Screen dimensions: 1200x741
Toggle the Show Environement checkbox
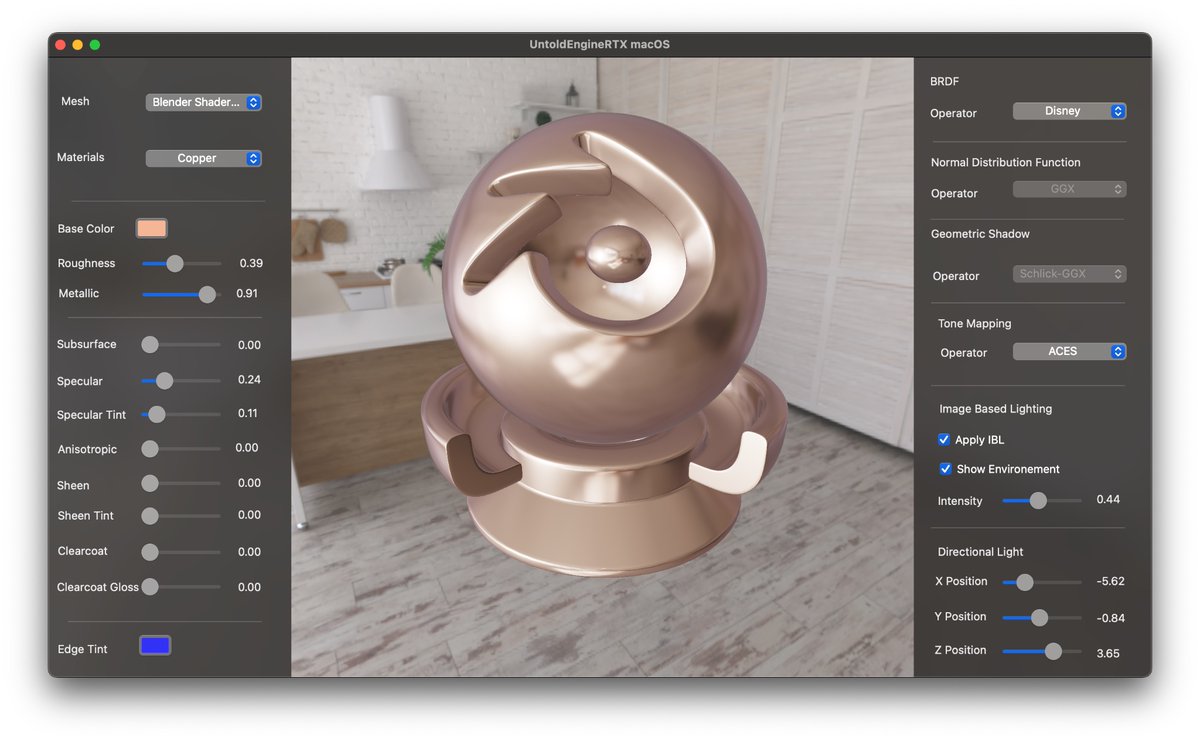click(946, 468)
